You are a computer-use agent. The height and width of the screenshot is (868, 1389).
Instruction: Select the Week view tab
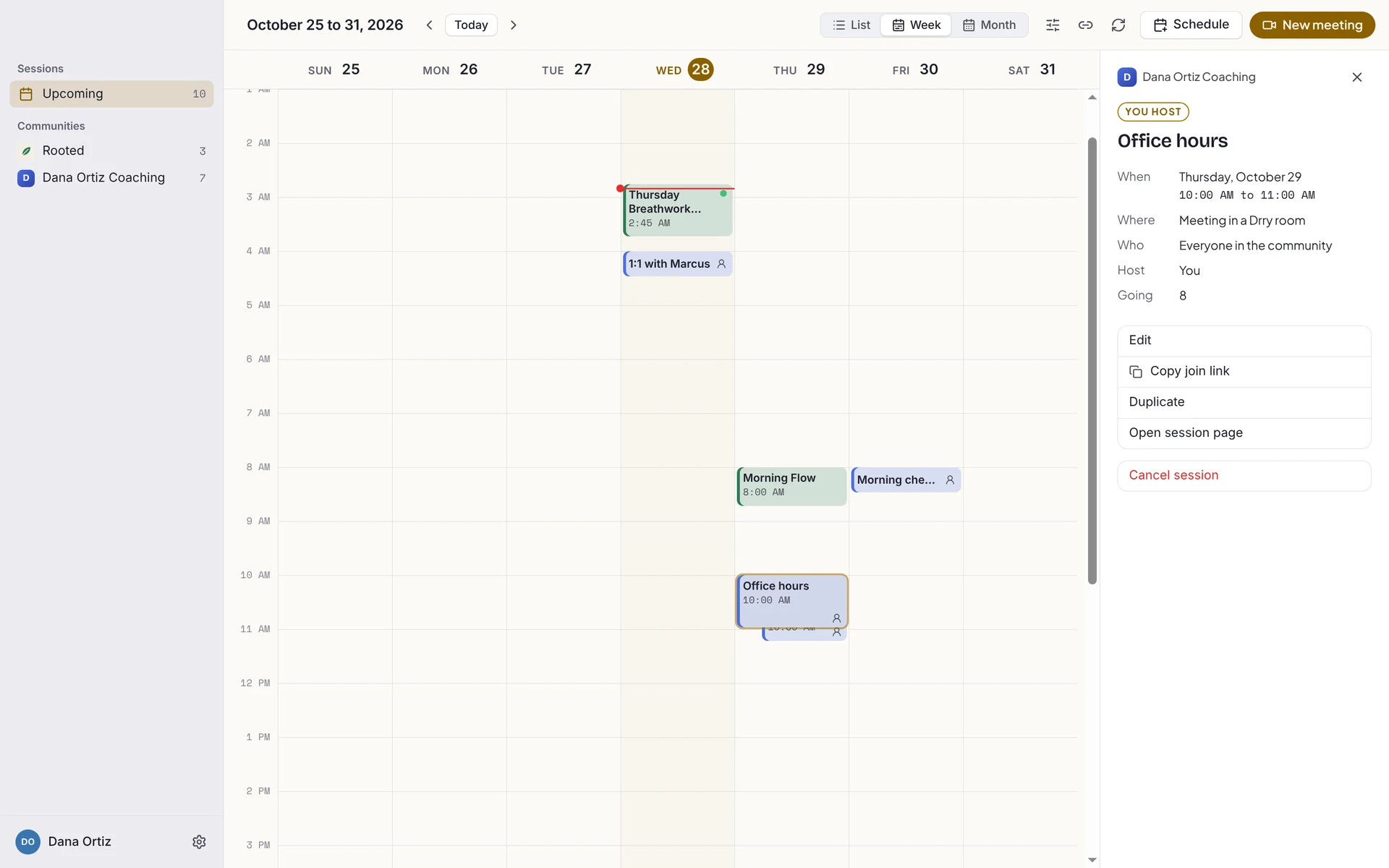(x=916, y=25)
